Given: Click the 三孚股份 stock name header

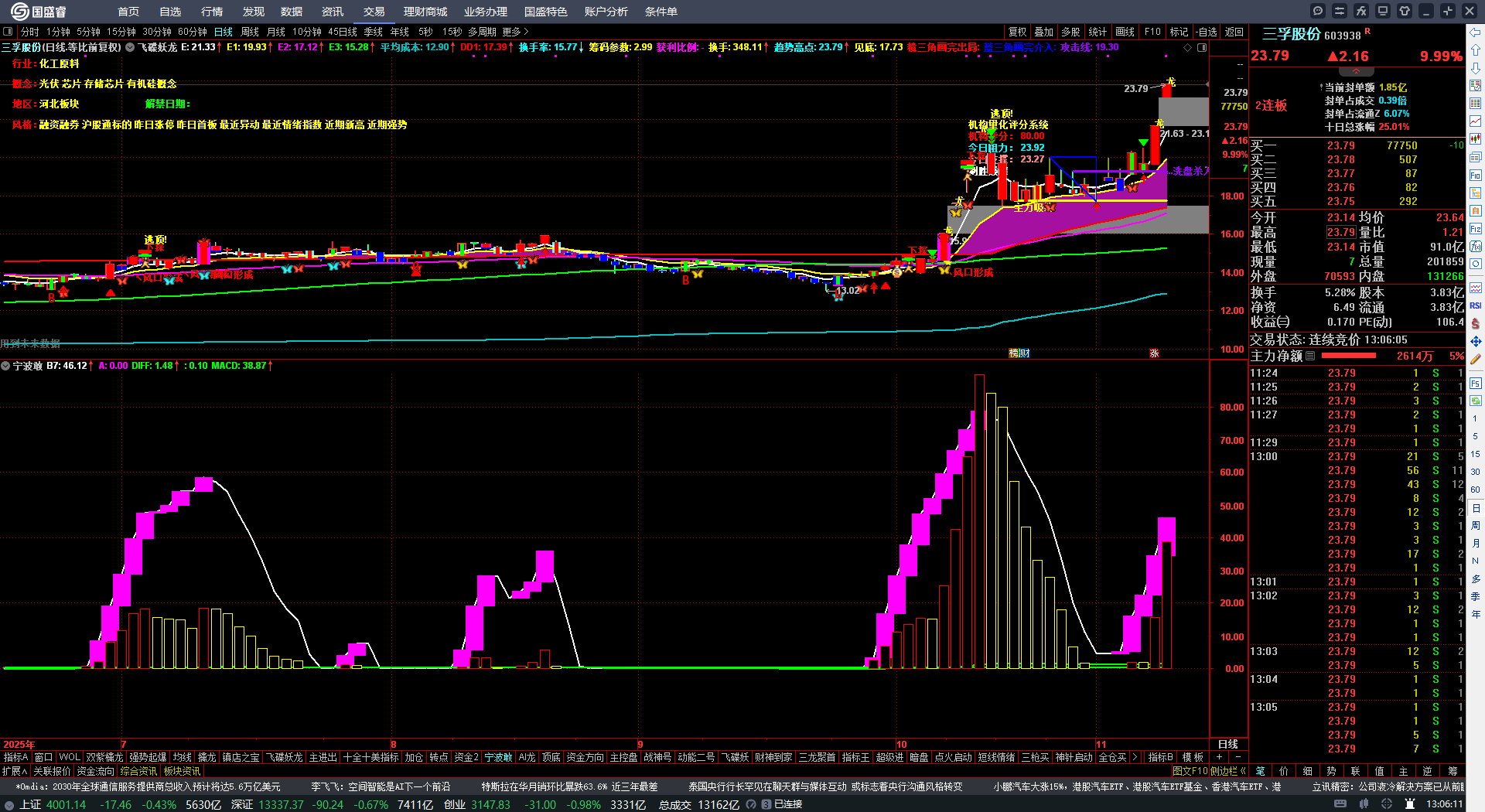Looking at the screenshot, I should [1291, 35].
